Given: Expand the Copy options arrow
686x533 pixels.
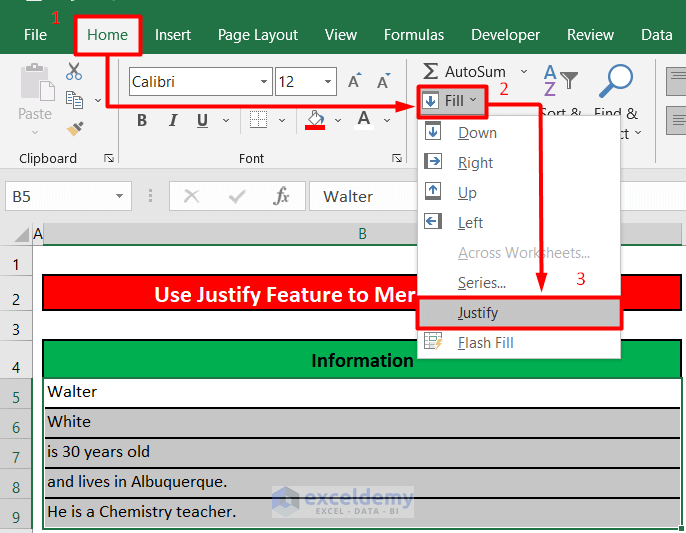Looking at the screenshot, I should point(98,101).
